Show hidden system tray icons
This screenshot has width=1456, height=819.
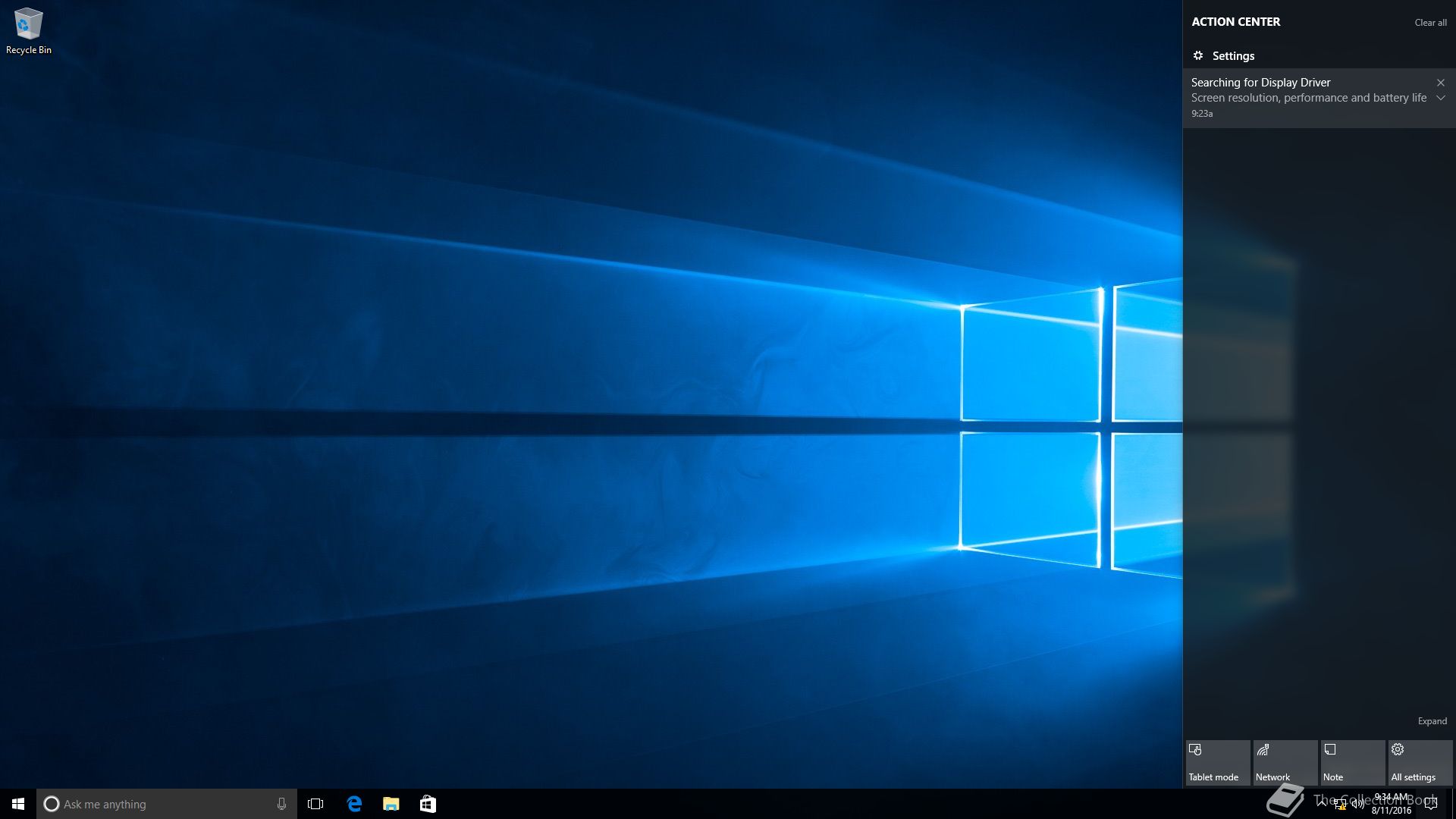click(1323, 803)
